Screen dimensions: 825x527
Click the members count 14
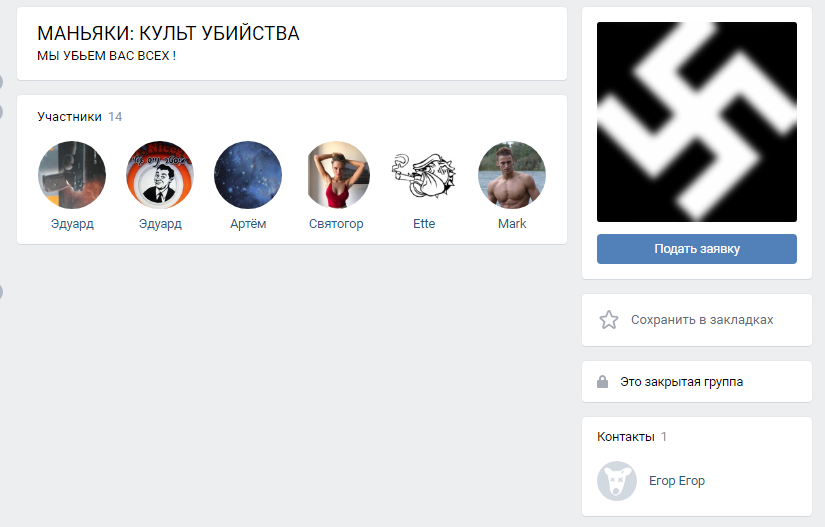[x=115, y=117]
